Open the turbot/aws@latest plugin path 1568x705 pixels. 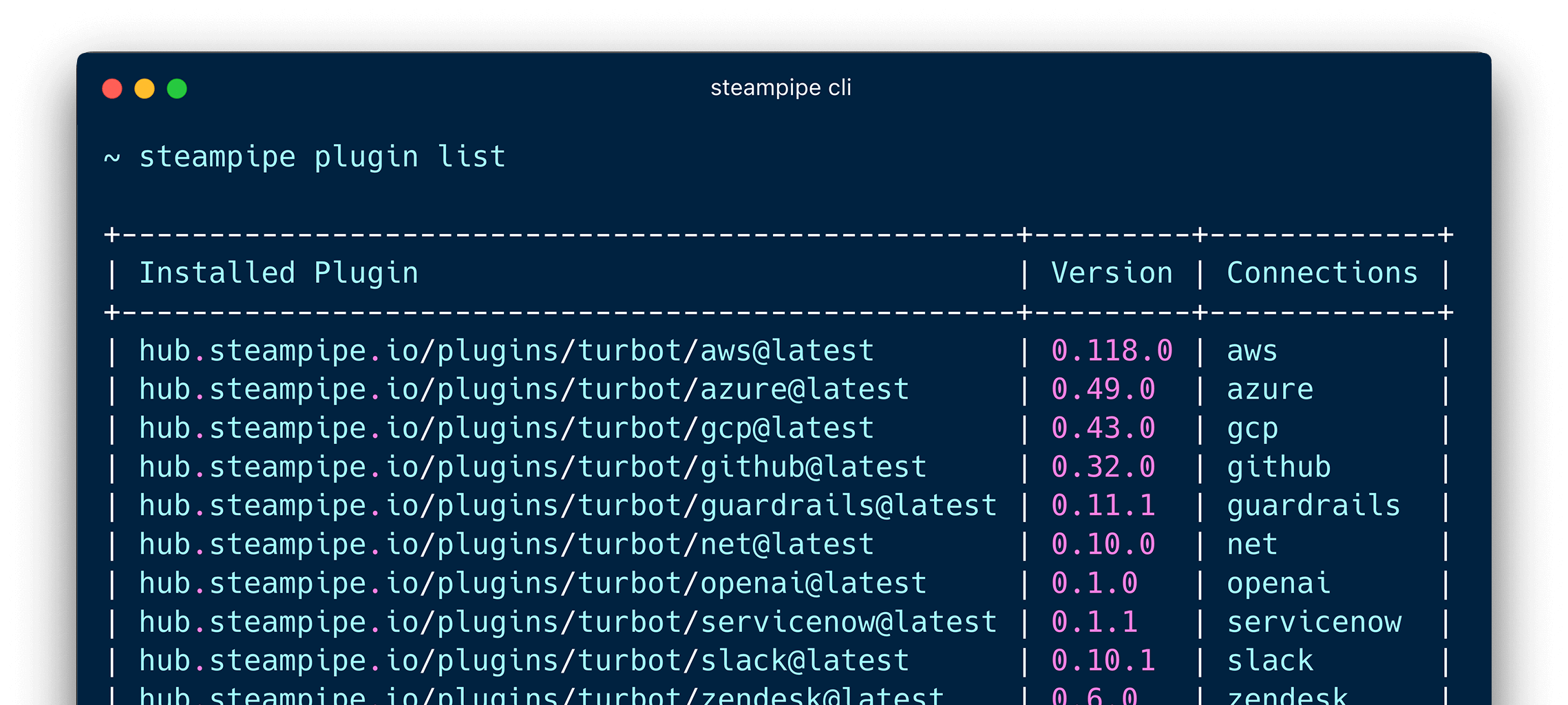[506, 351]
